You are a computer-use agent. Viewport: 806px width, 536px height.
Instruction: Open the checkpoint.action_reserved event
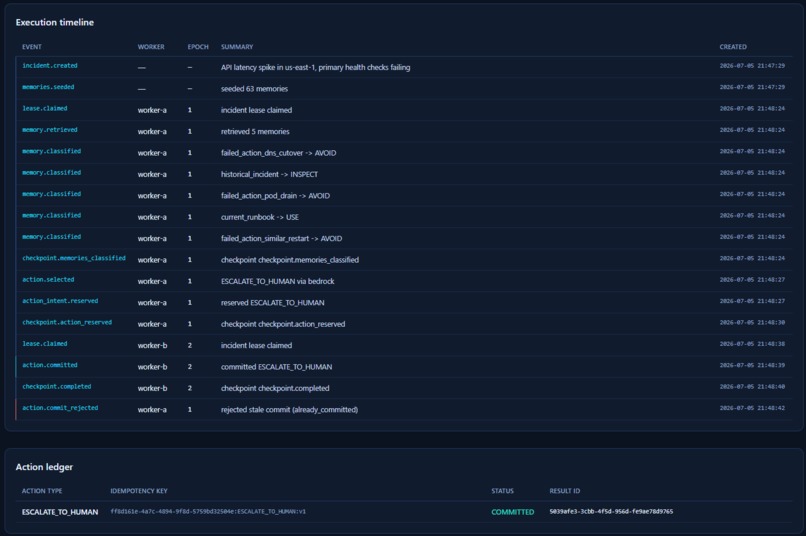click(67, 323)
